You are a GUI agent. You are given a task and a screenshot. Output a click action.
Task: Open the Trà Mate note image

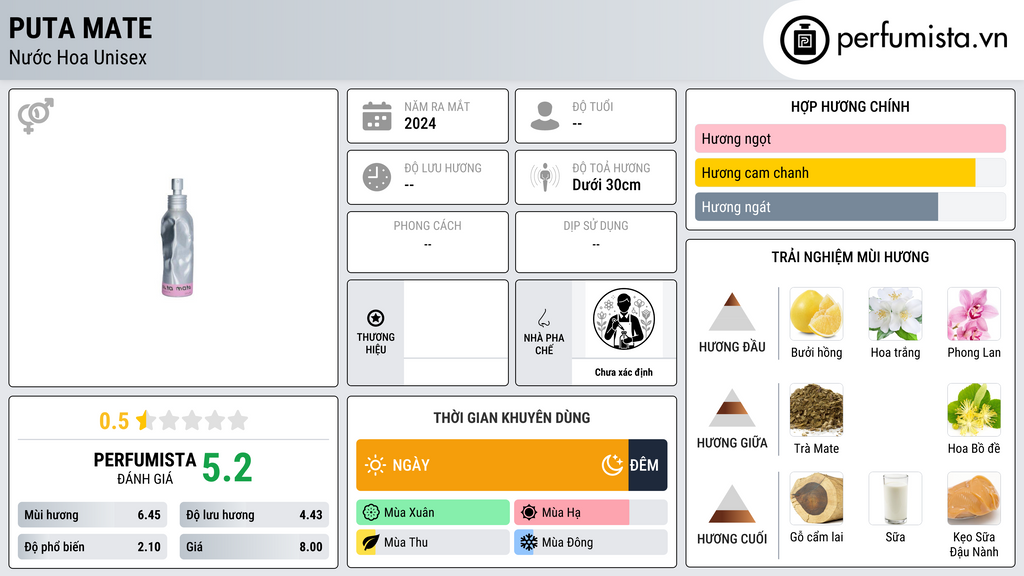[816, 410]
